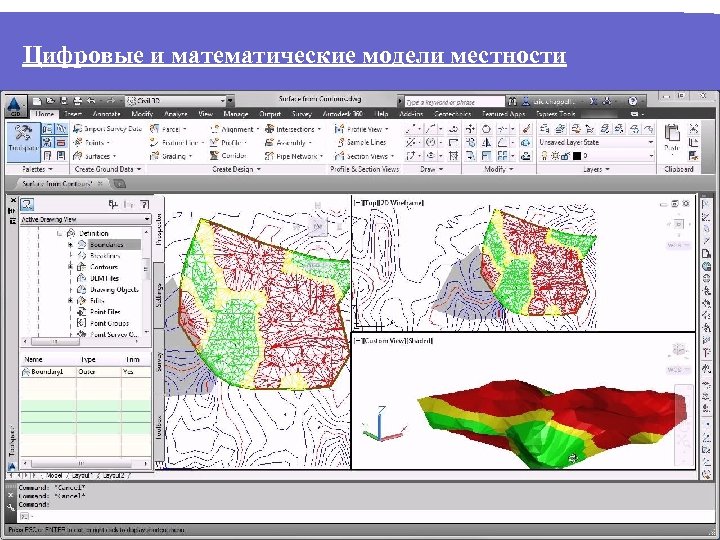Select Drawing Objects in the tree
The width and height of the screenshot is (720, 540).
pos(108,290)
